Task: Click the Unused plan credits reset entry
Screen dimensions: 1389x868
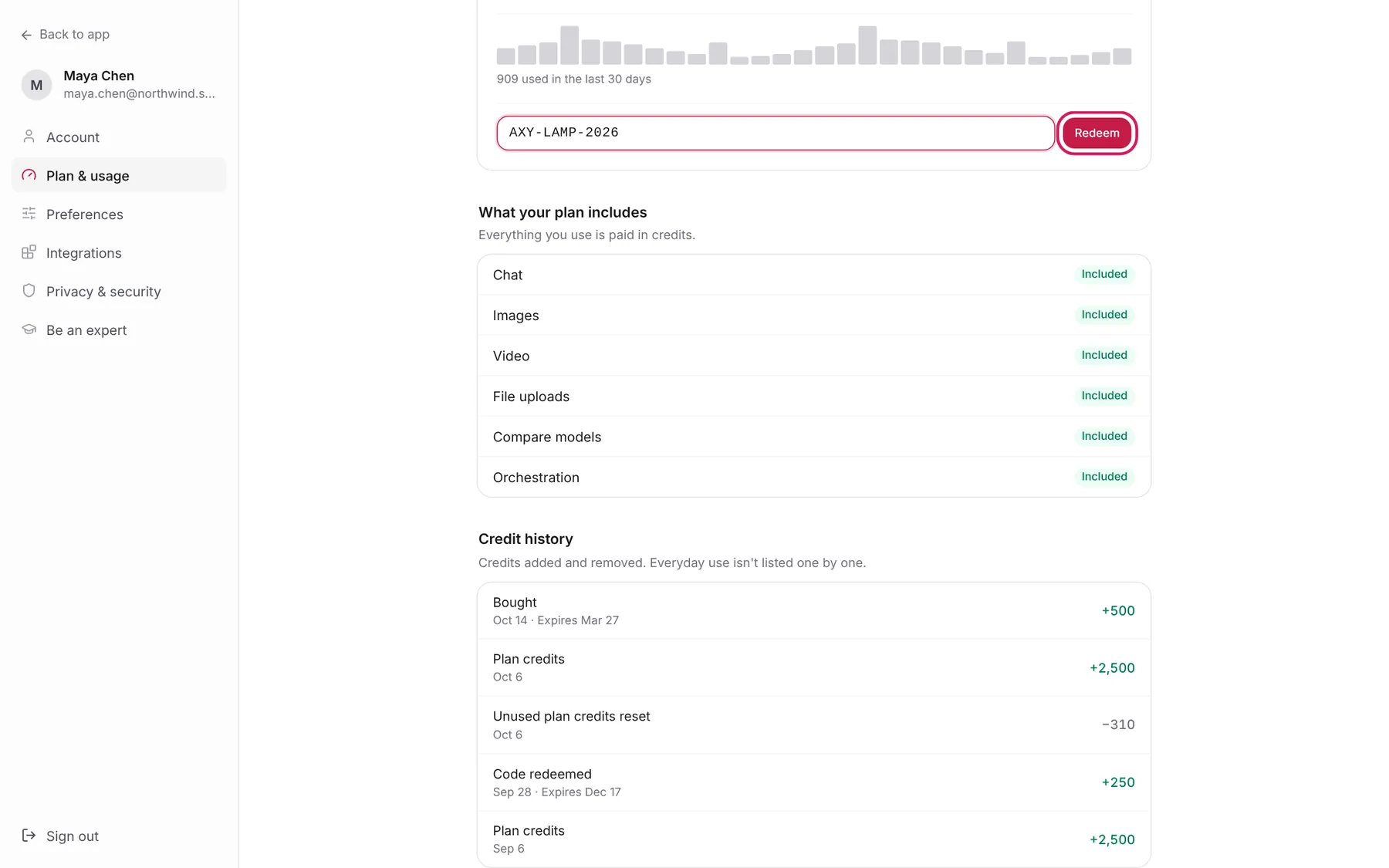Action: (x=813, y=724)
